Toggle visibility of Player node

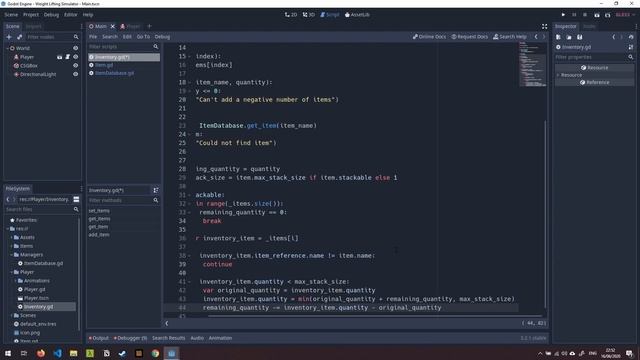pos(76,57)
